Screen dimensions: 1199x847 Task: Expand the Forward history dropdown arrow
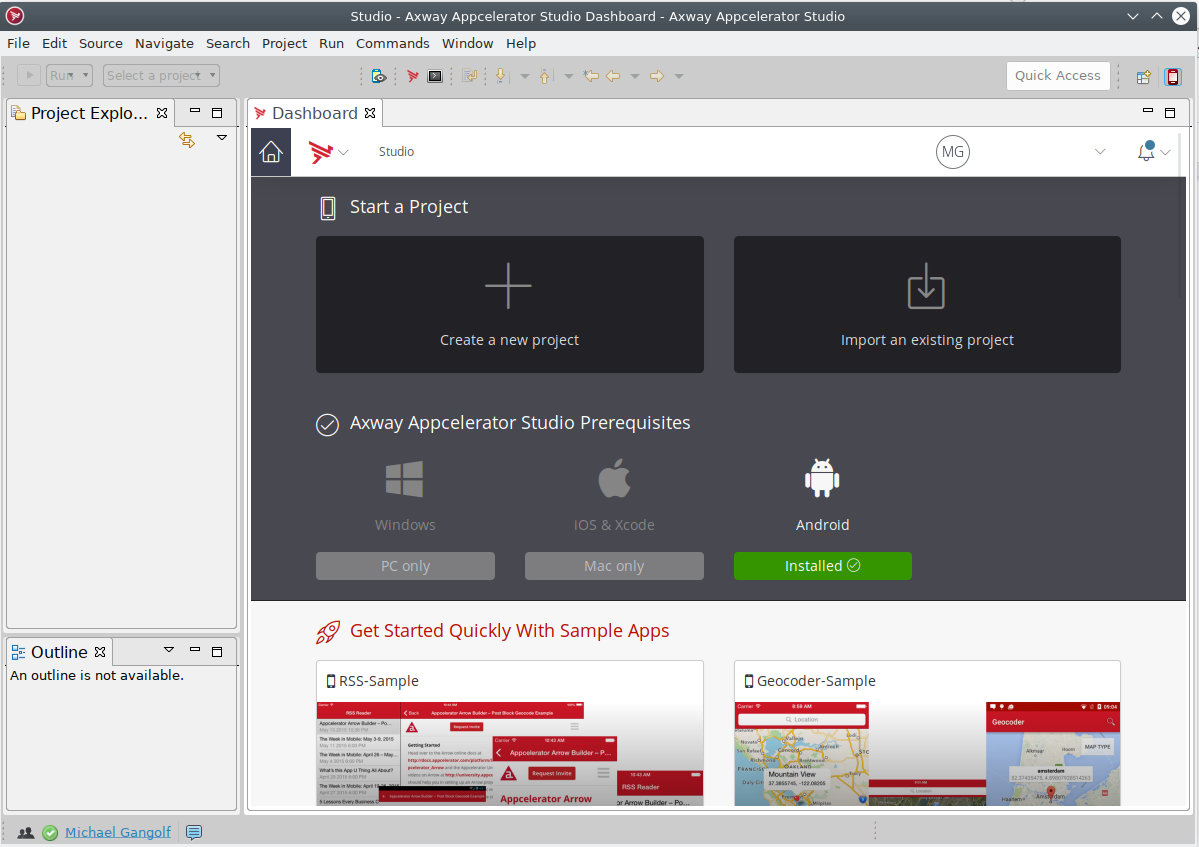679,76
